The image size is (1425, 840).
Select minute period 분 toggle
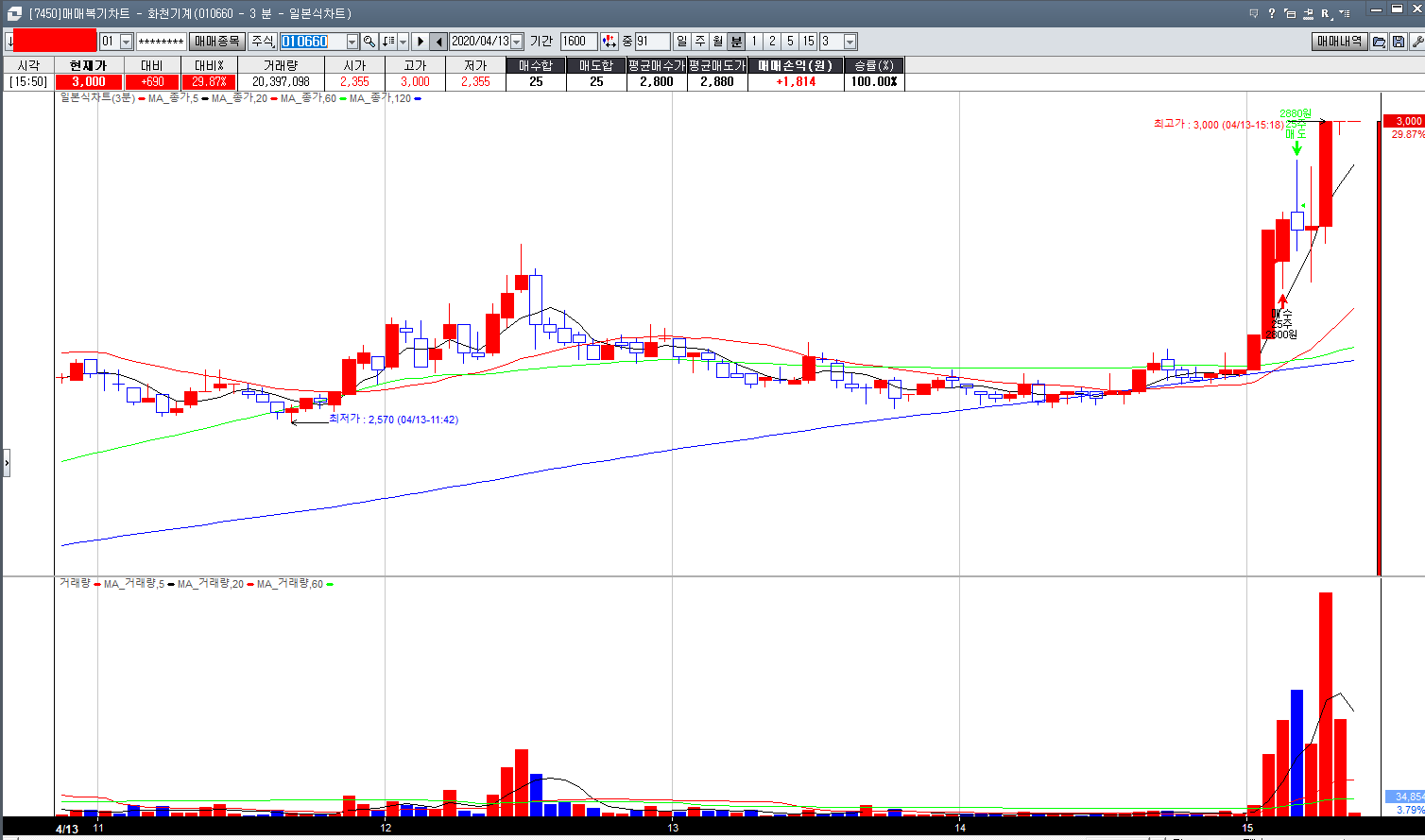click(736, 42)
